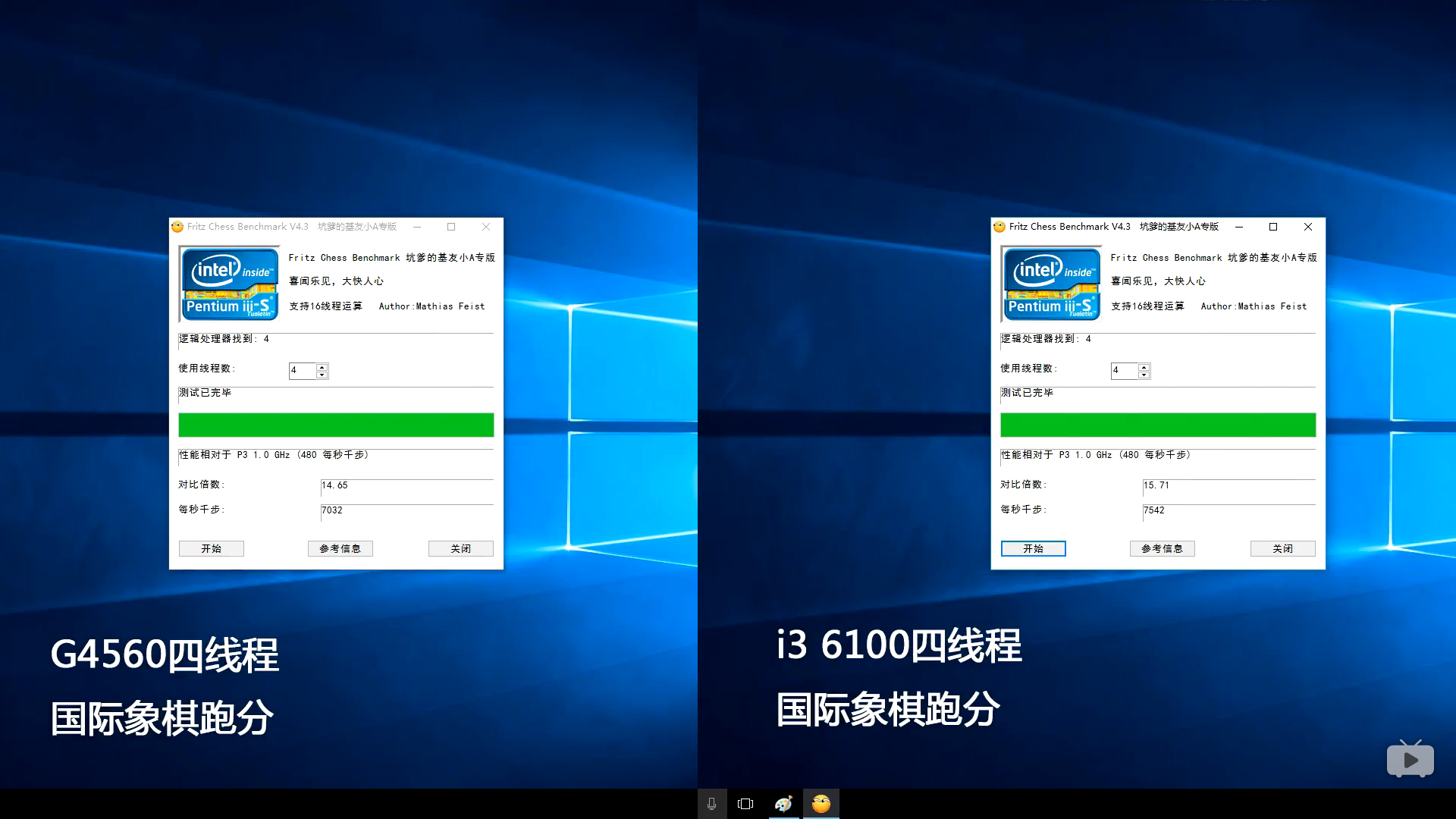This screenshot has height=819, width=1456.
Task: Select the 7032 kilonodes value
Action: tap(332, 510)
